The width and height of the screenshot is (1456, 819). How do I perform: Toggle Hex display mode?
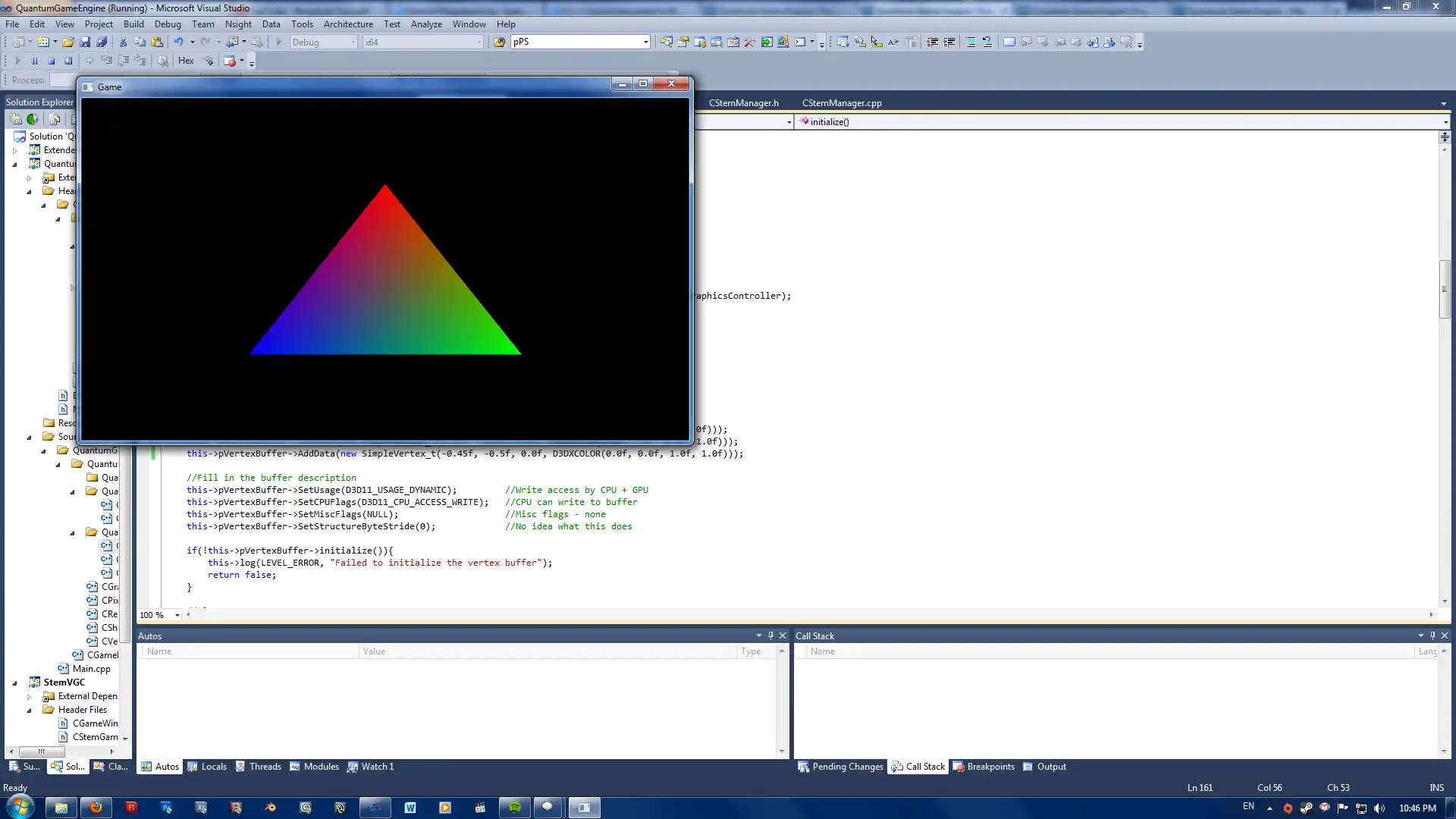pyautogui.click(x=186, y=61)
